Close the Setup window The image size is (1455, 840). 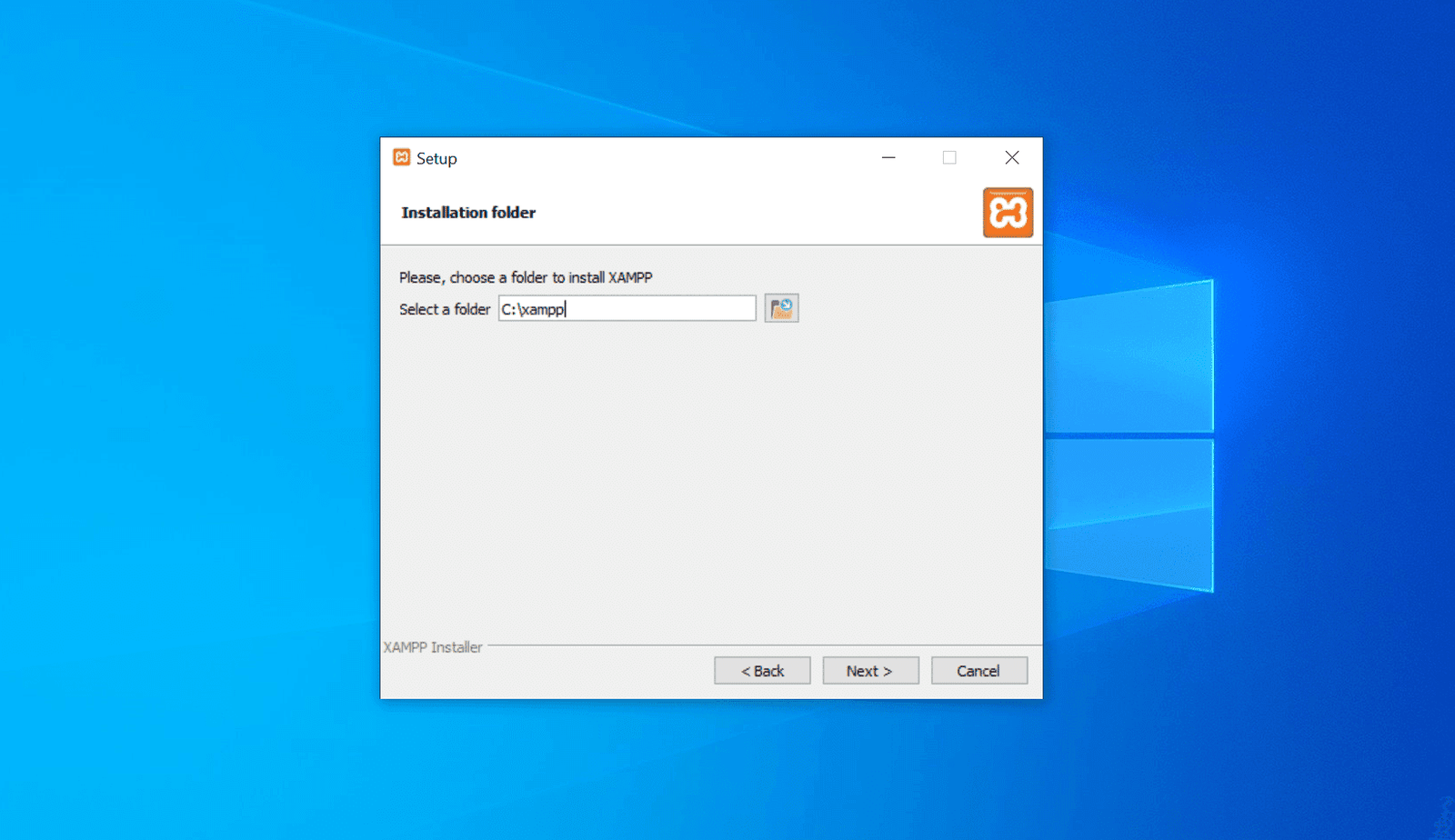point(1012,157)
